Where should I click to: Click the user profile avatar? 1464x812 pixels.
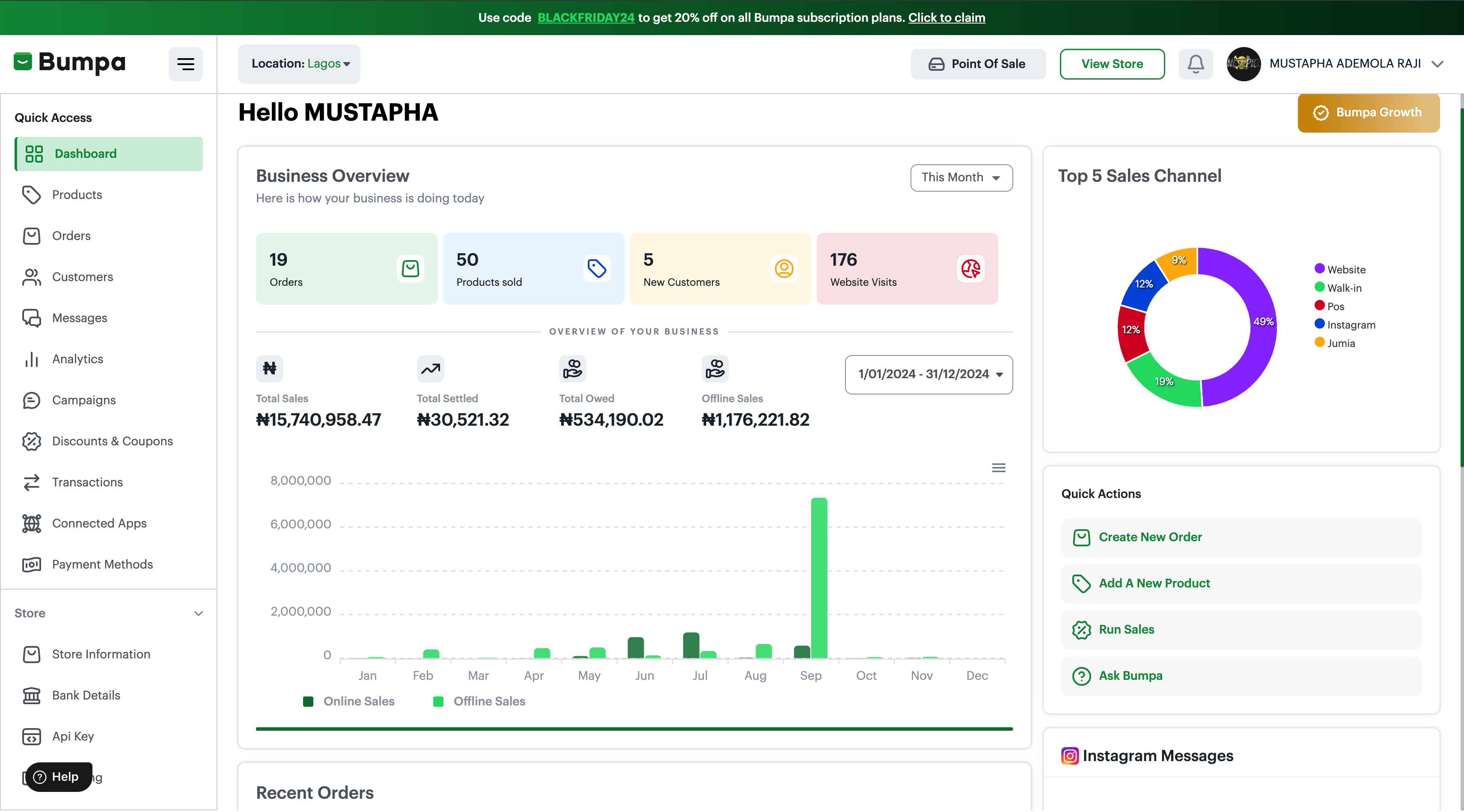(x=1244, y=64)
